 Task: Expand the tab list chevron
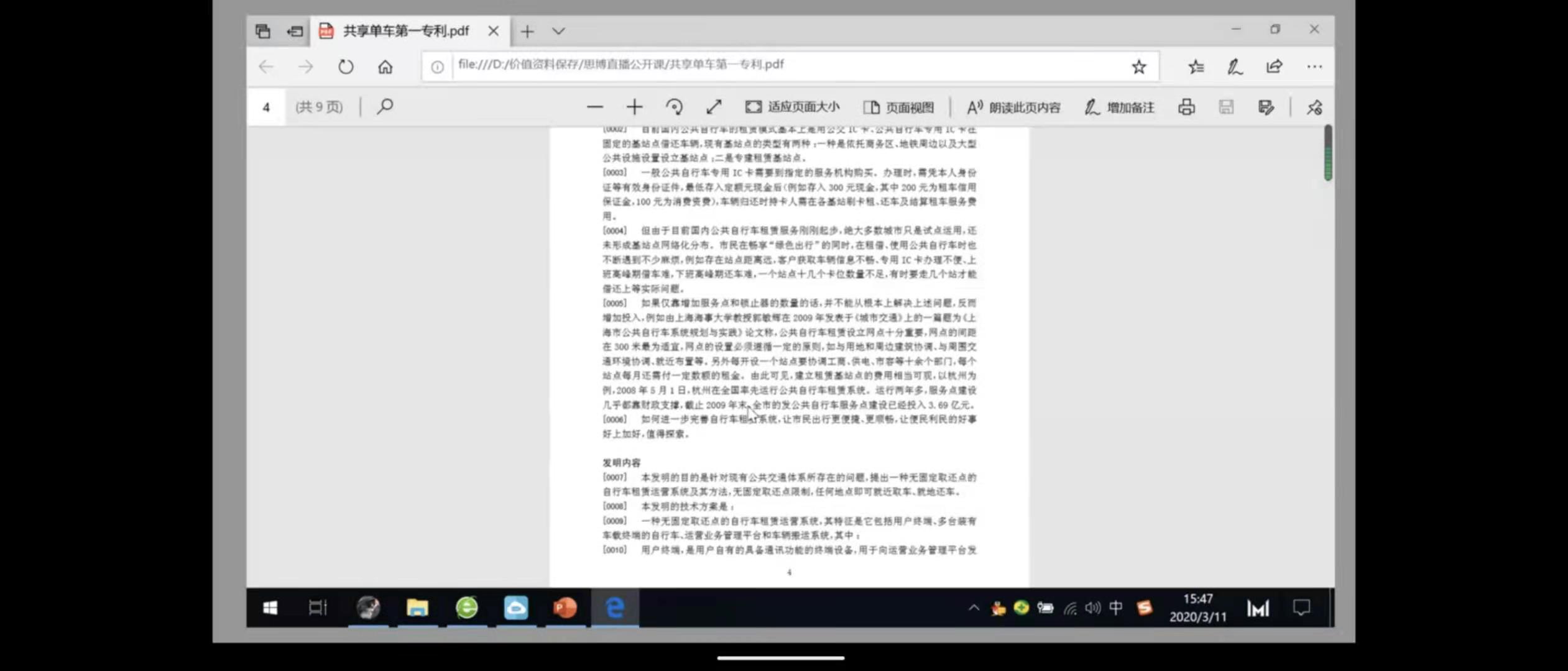(x=558, y=31)
